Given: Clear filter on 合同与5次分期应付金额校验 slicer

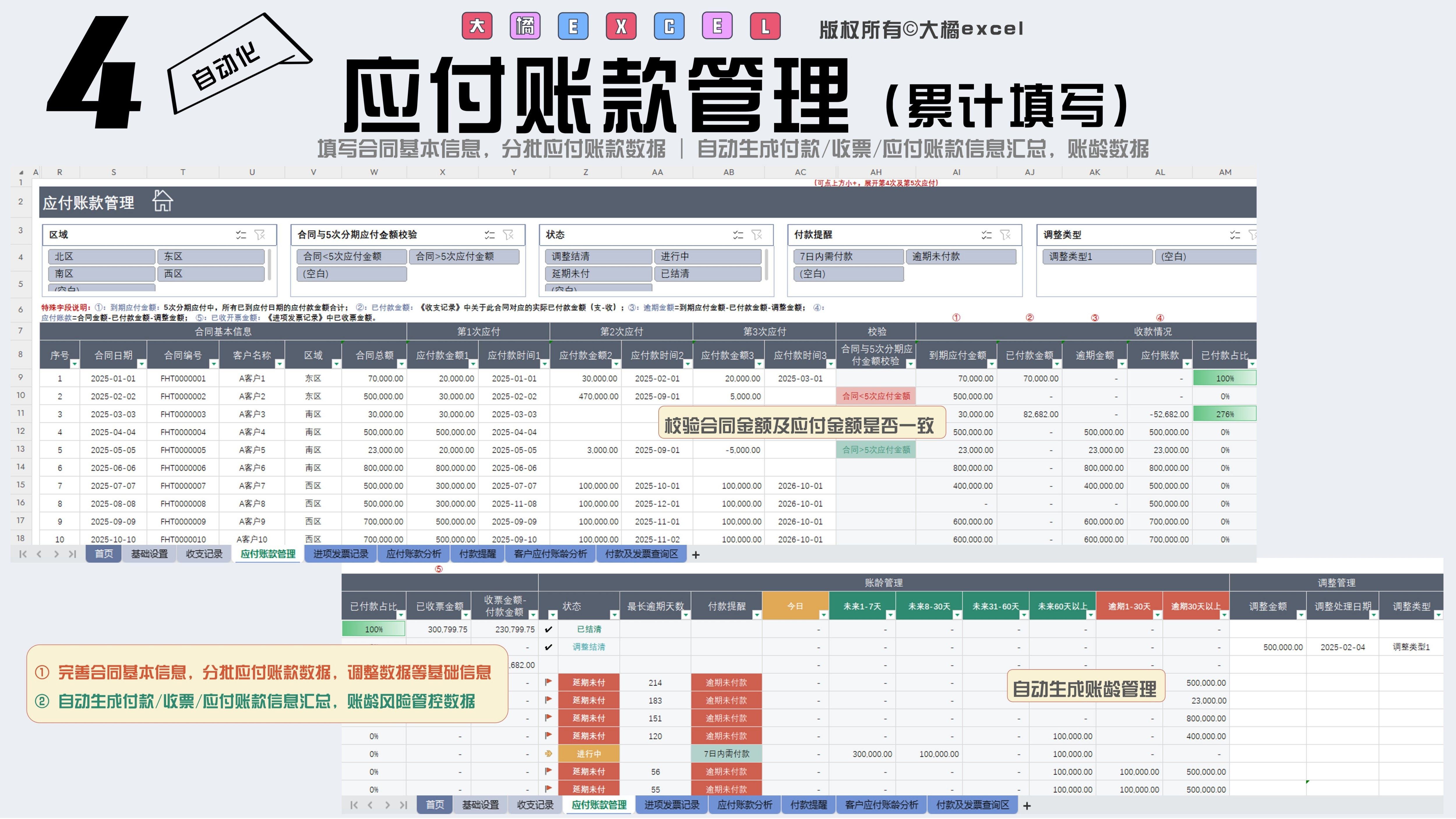Looking at the screenshot, I should point(508,235).
